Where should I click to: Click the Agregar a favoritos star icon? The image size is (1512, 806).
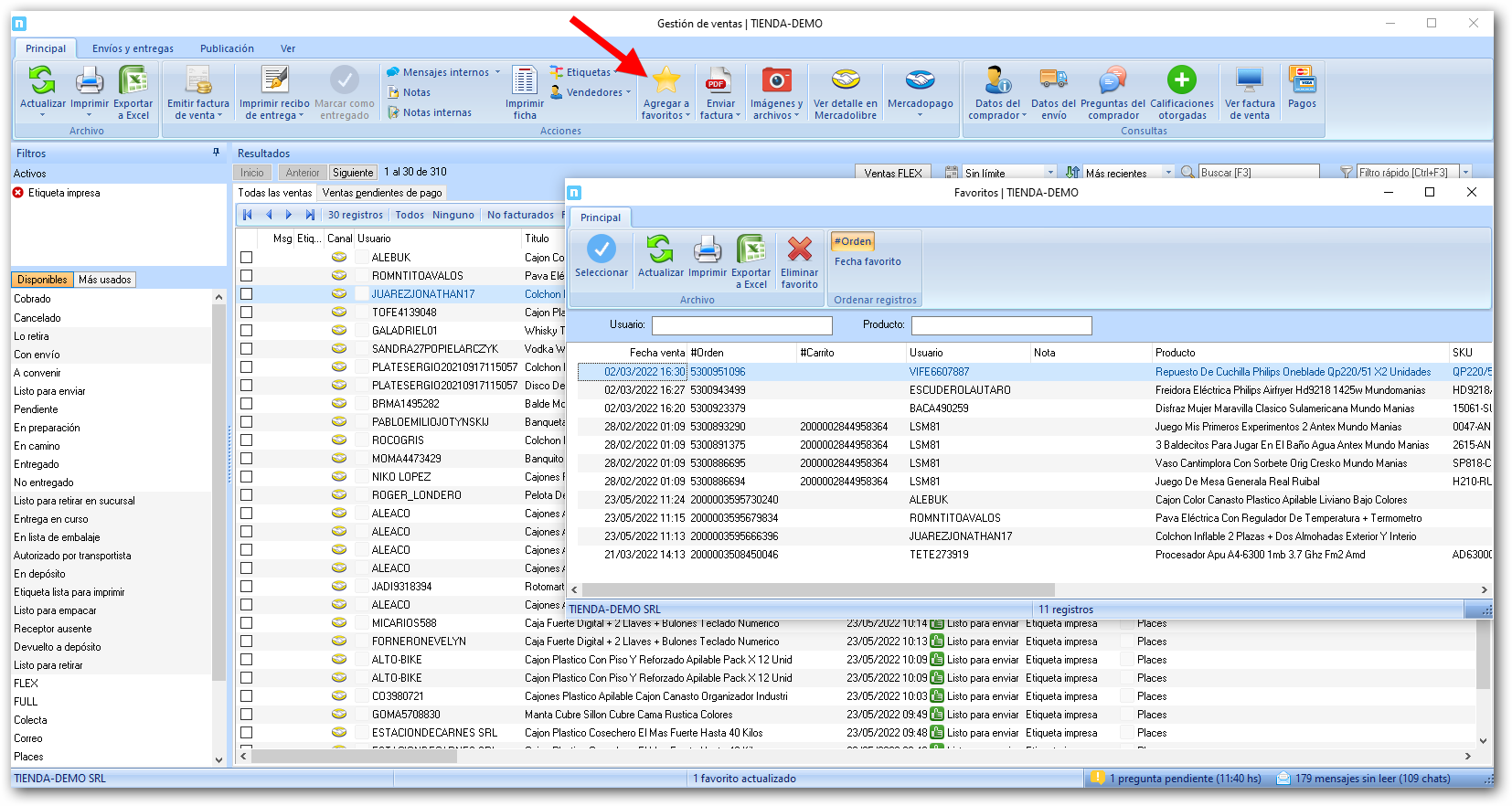(665, 81)
